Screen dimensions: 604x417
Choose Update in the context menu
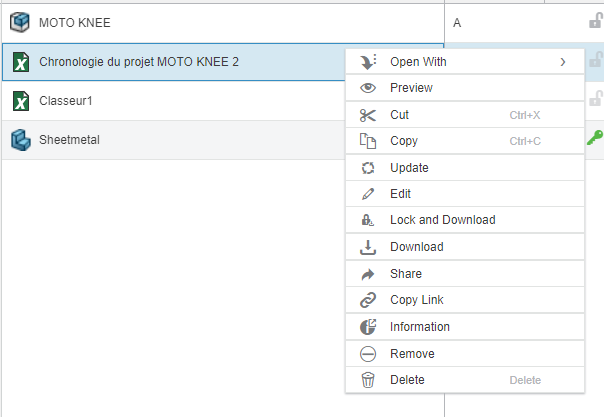pyautogui.click(x=409, y=168)
